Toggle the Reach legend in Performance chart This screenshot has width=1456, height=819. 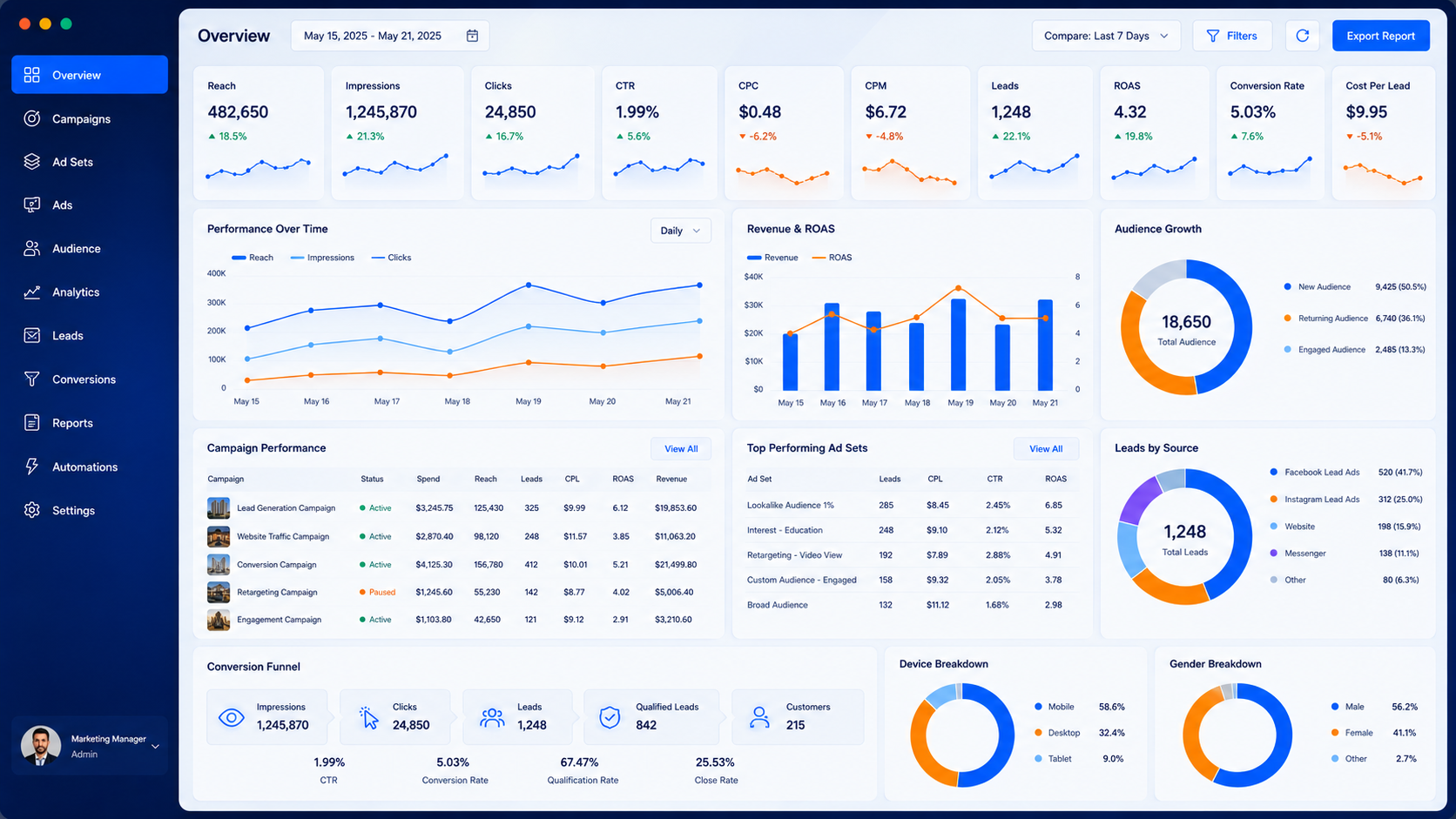coord(253,258)
